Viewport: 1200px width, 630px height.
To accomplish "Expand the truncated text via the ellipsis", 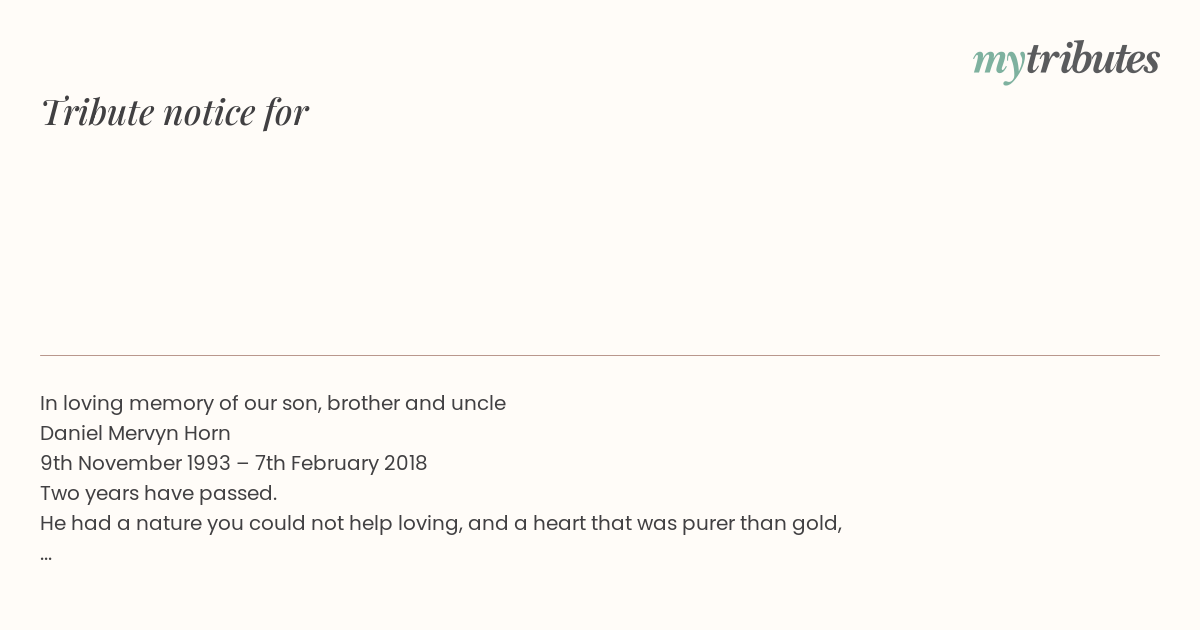I will tap(46, 556).
